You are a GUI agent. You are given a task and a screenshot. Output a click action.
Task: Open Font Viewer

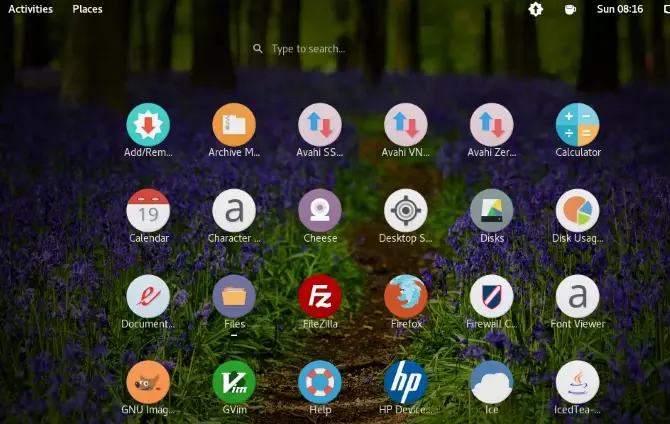[577, 296]
